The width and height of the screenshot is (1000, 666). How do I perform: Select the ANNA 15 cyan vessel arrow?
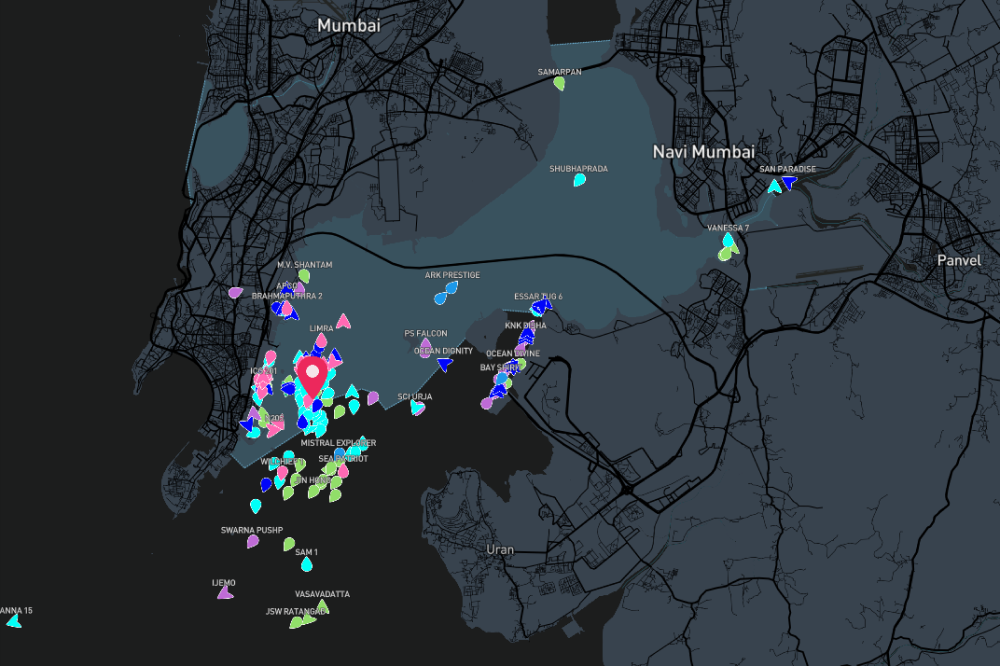pyautogui.click(x=13, y=621)
